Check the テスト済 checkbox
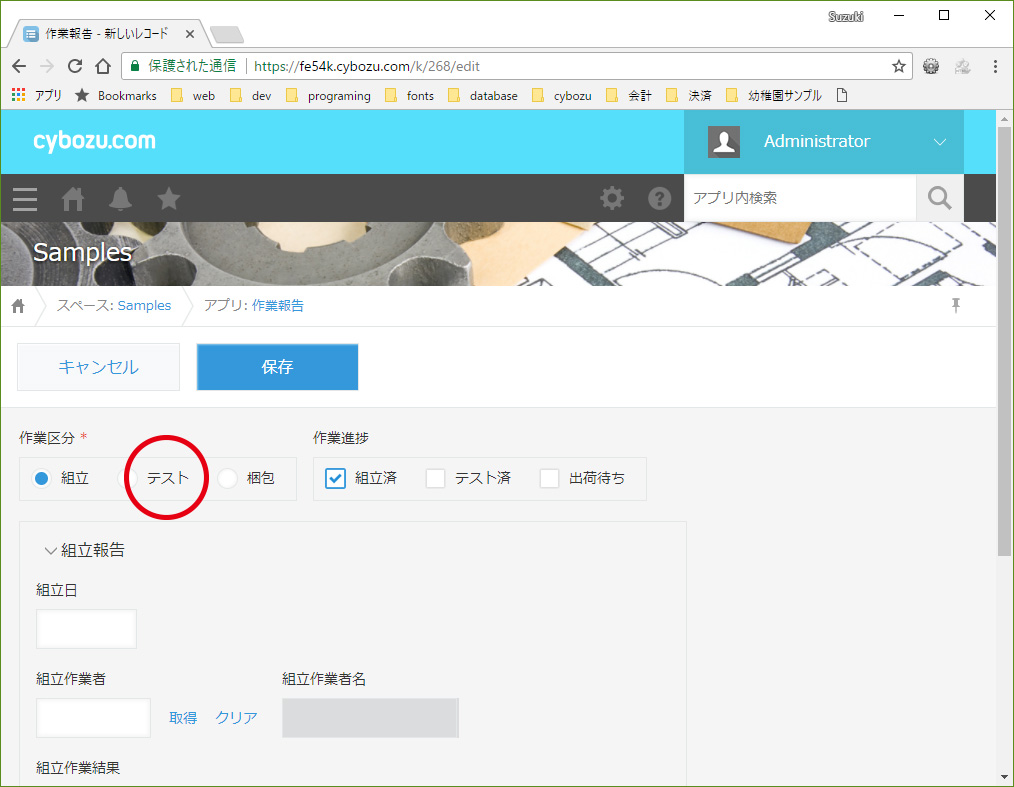1014x787 pixels. (x=435, y=479)
